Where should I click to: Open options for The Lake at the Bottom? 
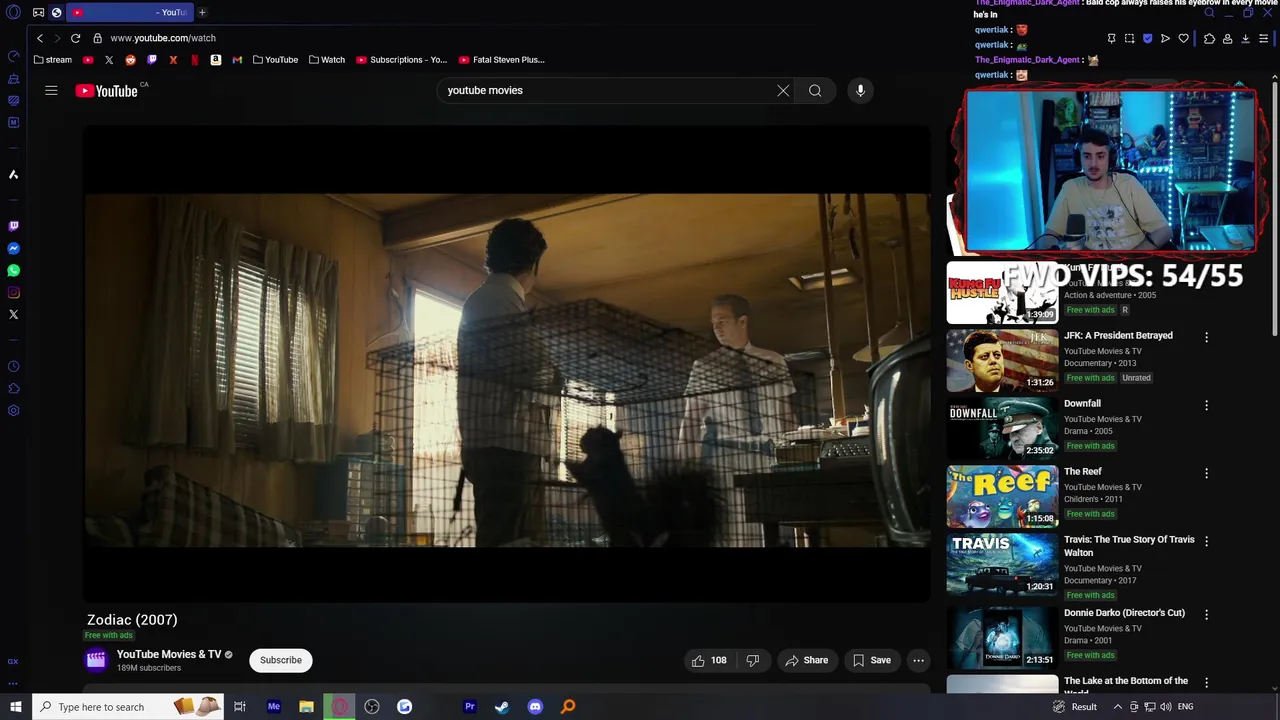1206,682
